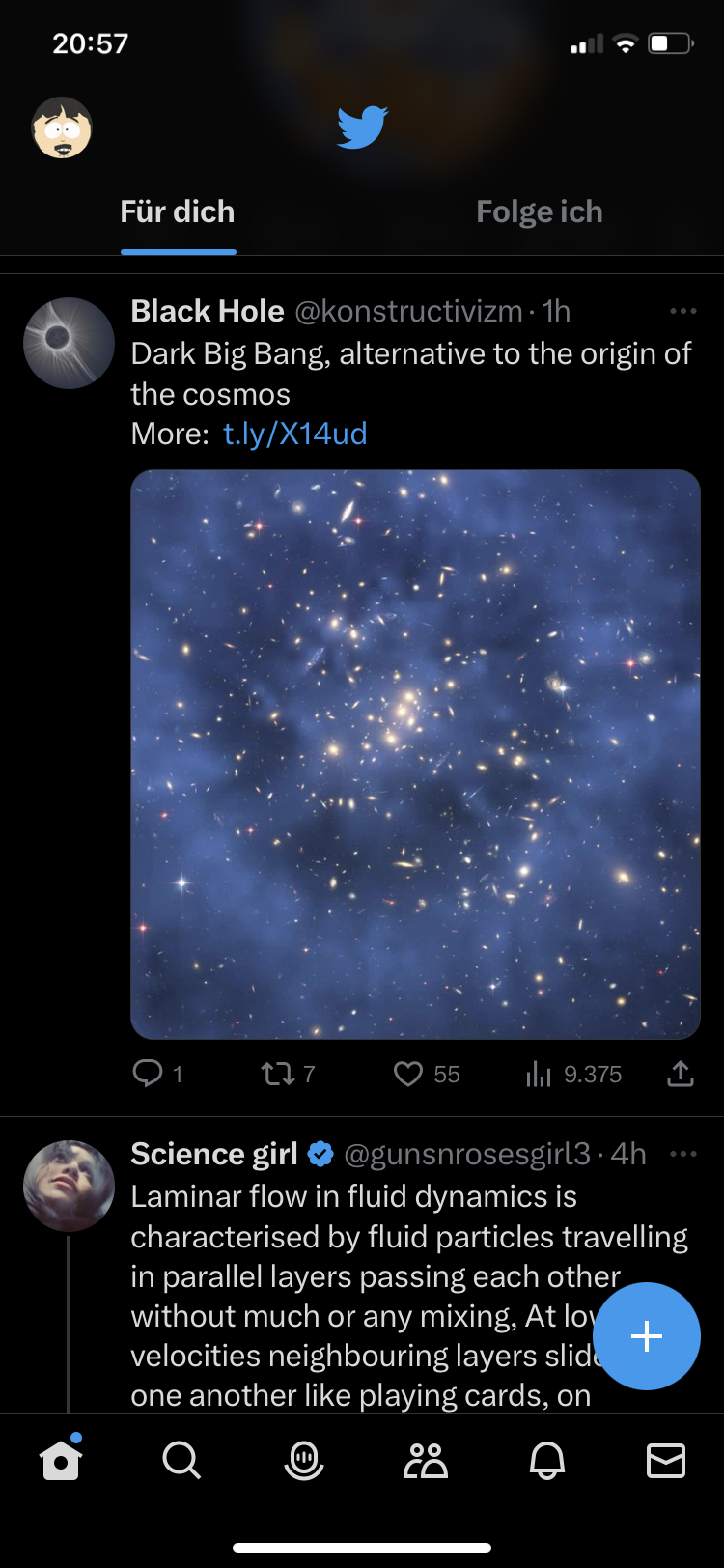Like the Dark Big Bang tweet
The width and height of the screenshot is (724, 1568).
[408, 1074]
